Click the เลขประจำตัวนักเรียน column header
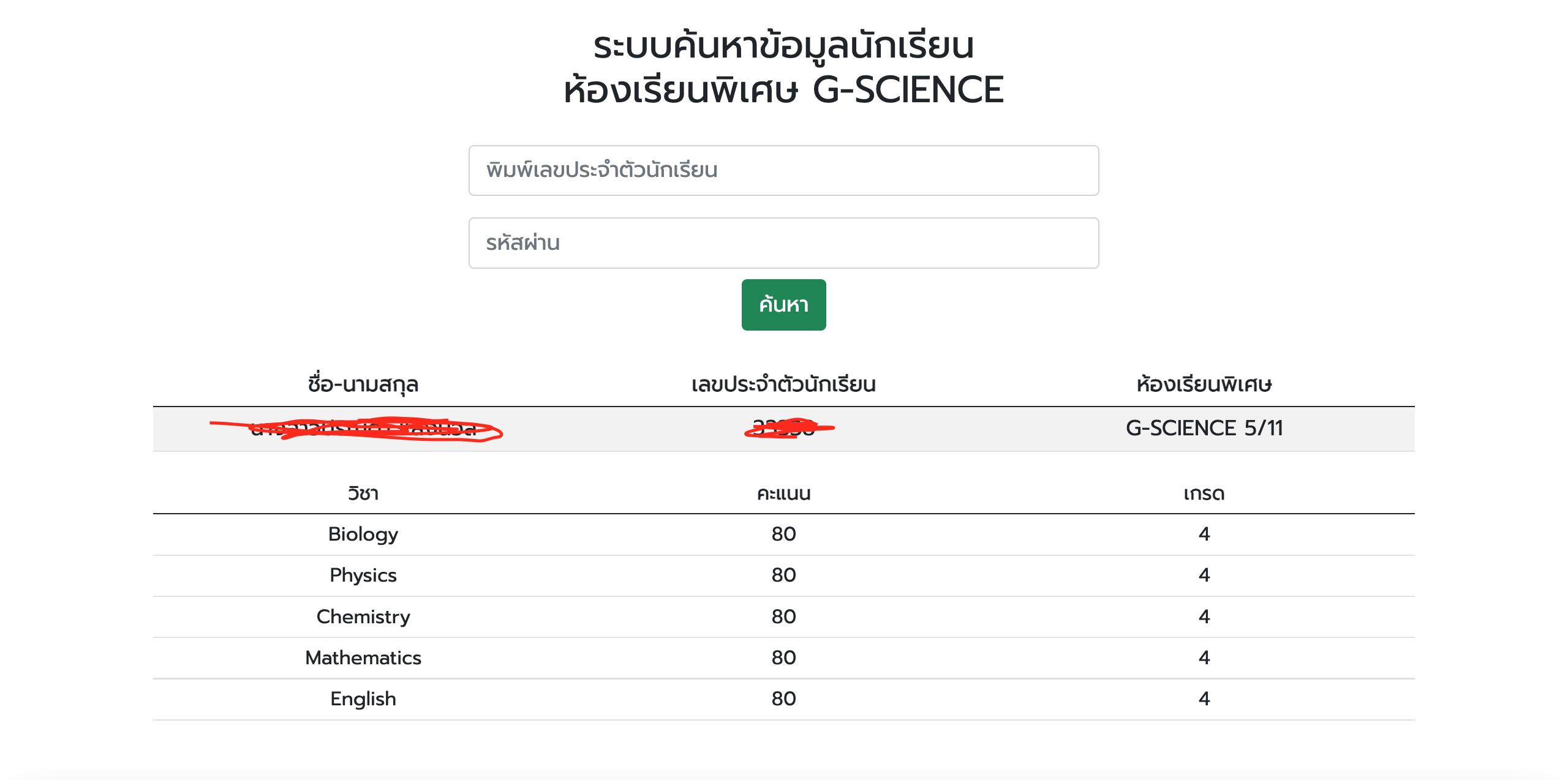Screen dimensions: 1568x780 [x=783, y=384]
